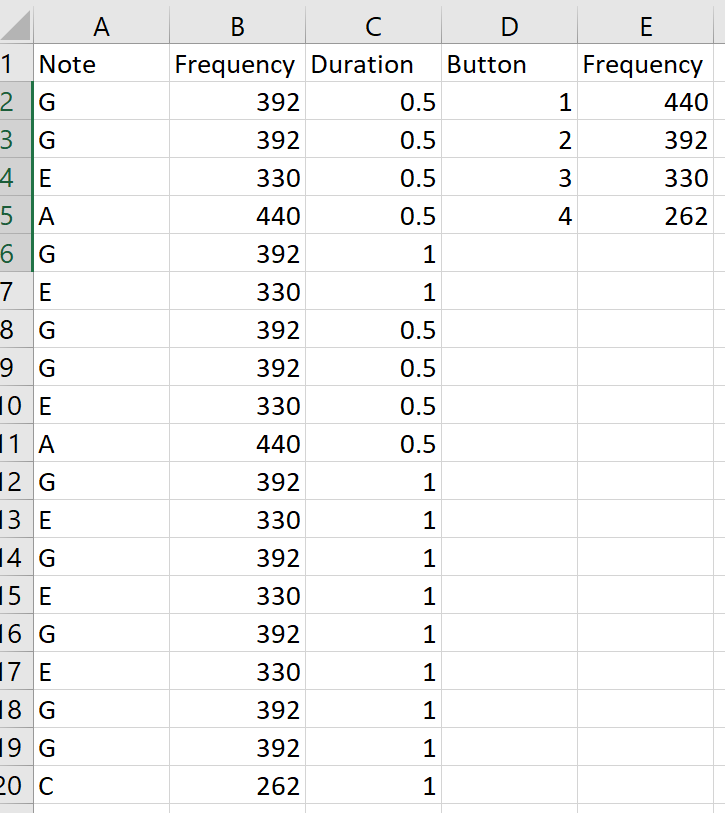Screen dimensions: 725x813
Task: Select cell B2 with value 392
Action: tap(238, 101)
